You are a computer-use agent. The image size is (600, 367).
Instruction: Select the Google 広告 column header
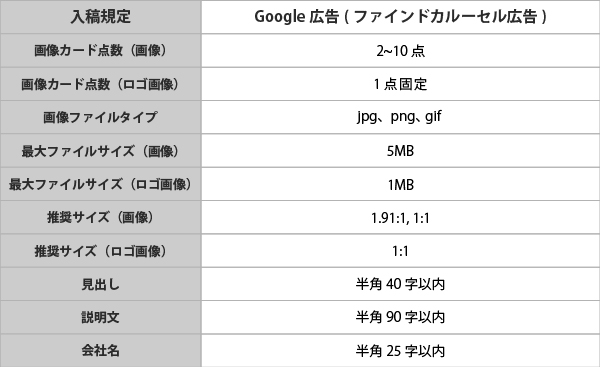pyautogui.click(x=400, y=17)
